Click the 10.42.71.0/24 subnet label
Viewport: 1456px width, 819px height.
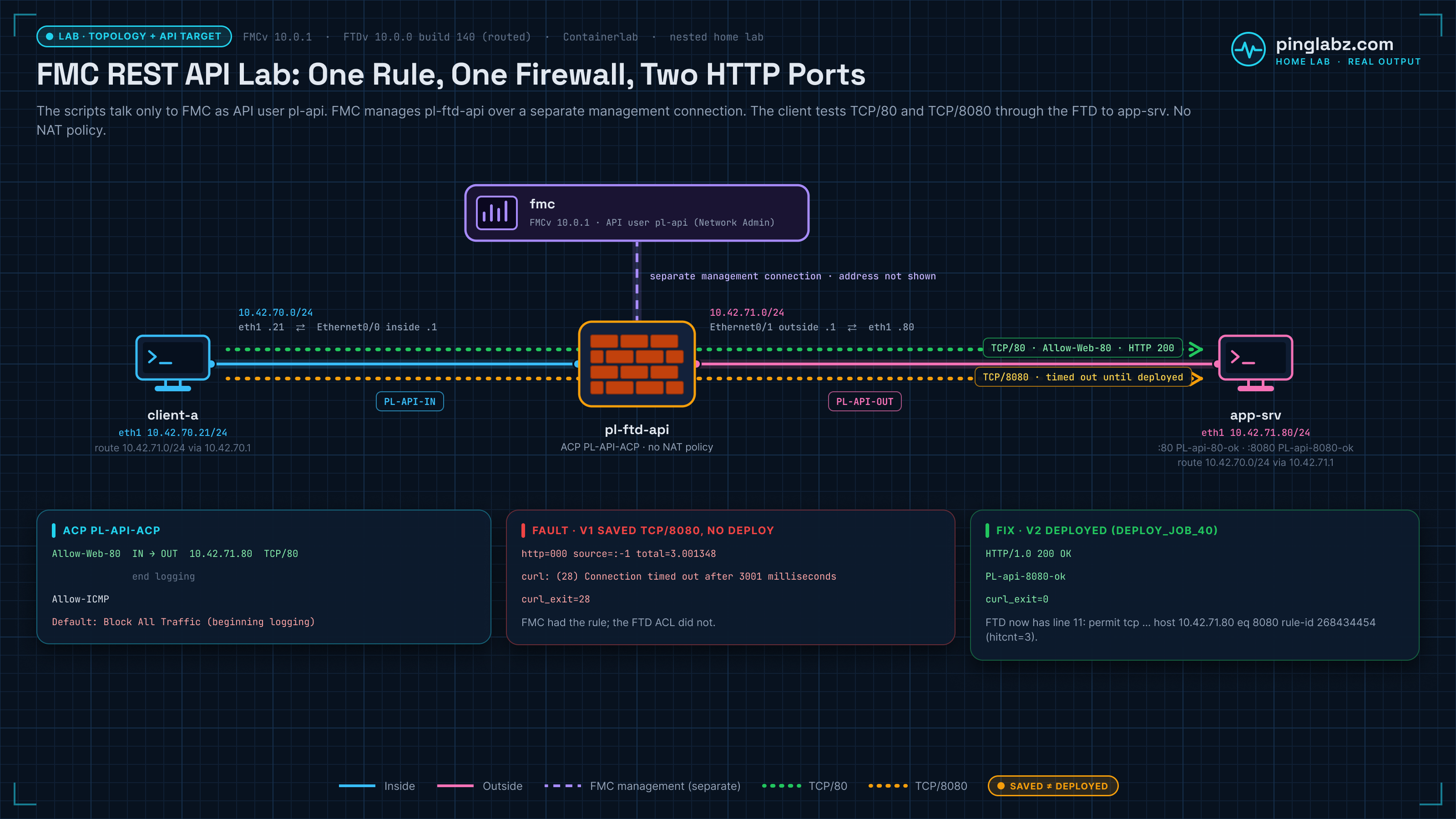coord(747,313)
